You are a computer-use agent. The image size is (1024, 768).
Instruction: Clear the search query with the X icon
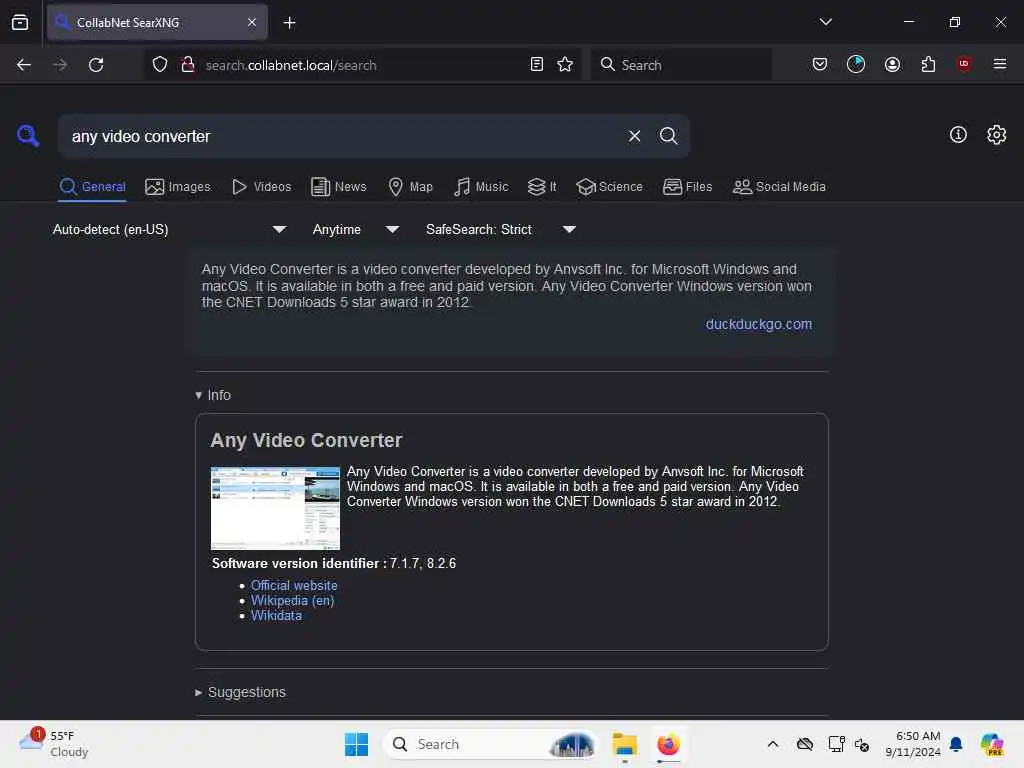coord(634,136)
